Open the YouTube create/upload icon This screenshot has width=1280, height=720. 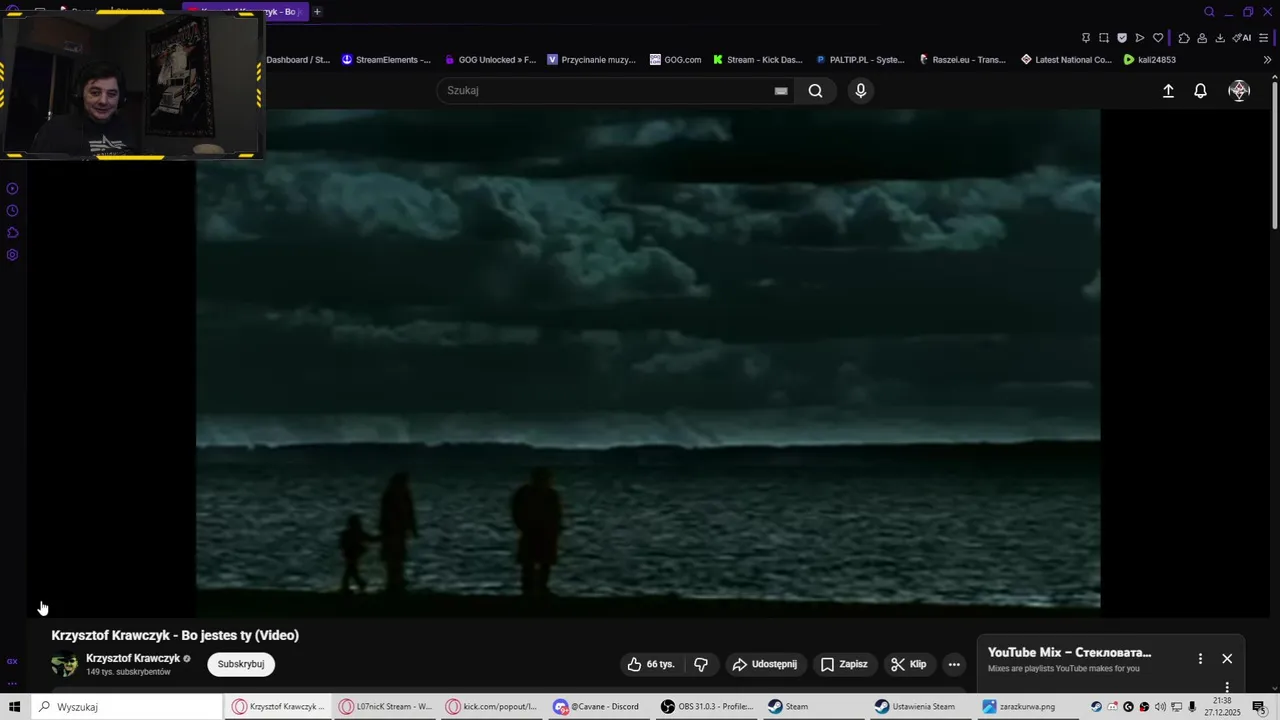pos(1168,91)
